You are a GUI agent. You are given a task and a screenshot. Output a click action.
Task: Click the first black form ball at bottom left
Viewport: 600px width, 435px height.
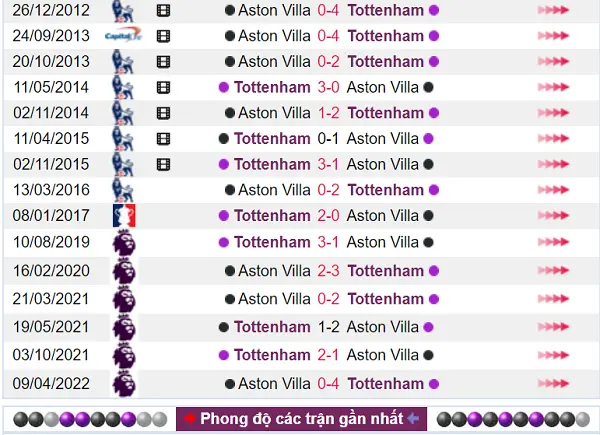click(21, 419)
